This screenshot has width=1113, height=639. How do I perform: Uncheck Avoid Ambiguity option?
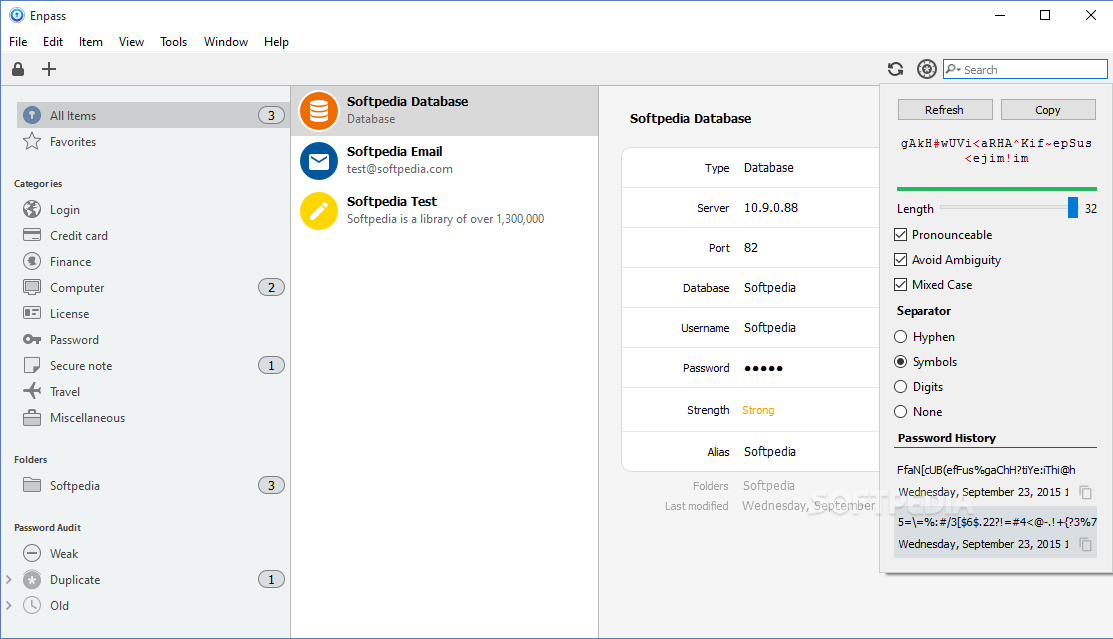point(901,259)
